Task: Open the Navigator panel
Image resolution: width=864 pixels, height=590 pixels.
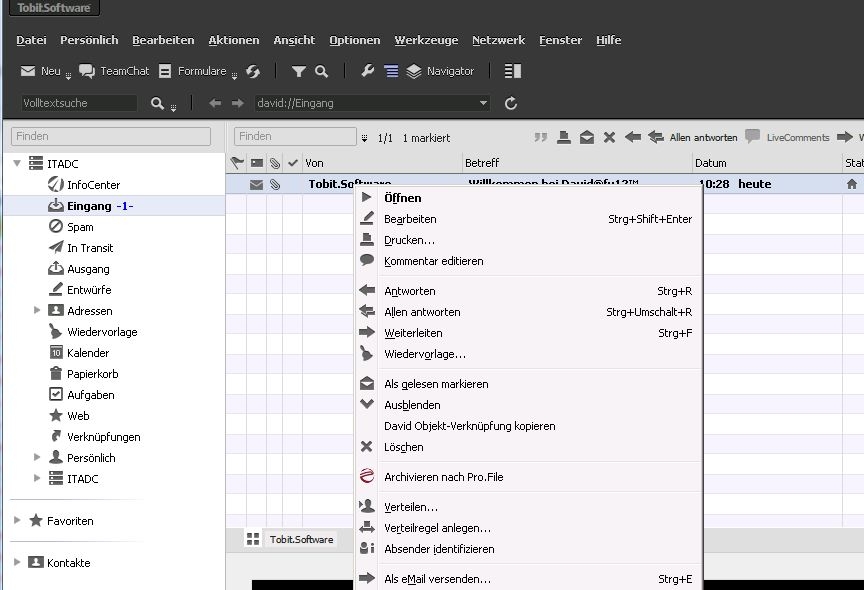Action: pyautogui.click(x=440, y=71)
